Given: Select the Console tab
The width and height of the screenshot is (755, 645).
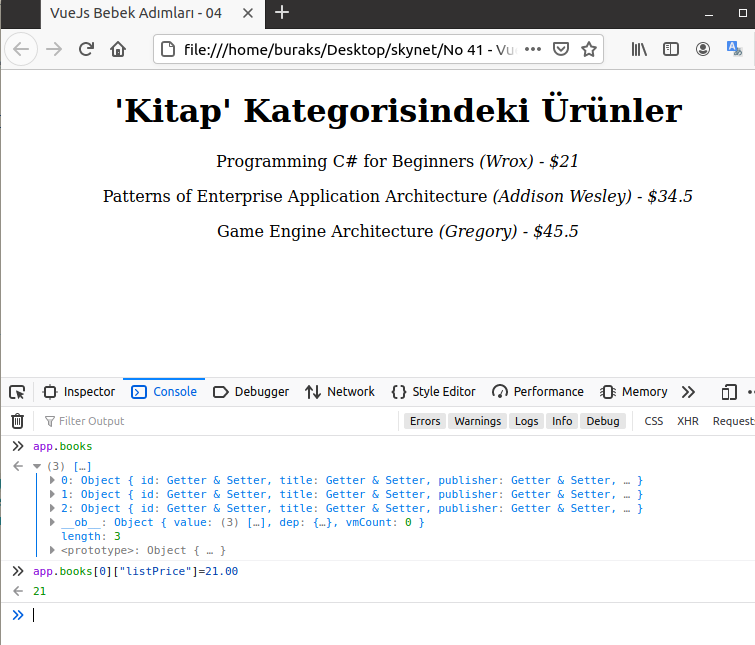Looking at the screenshot, I should pyautogui.click(x=164, y=392).
